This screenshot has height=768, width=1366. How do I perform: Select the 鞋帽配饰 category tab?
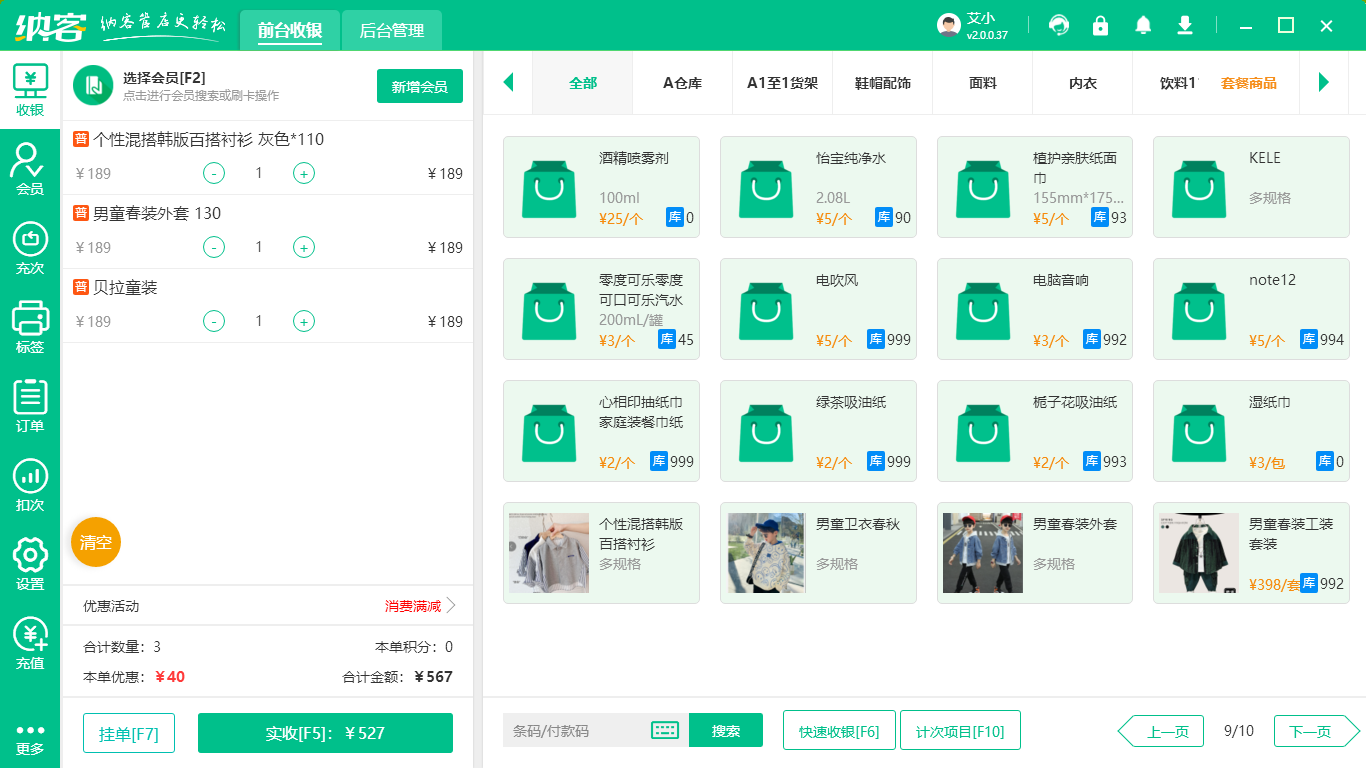883,83
